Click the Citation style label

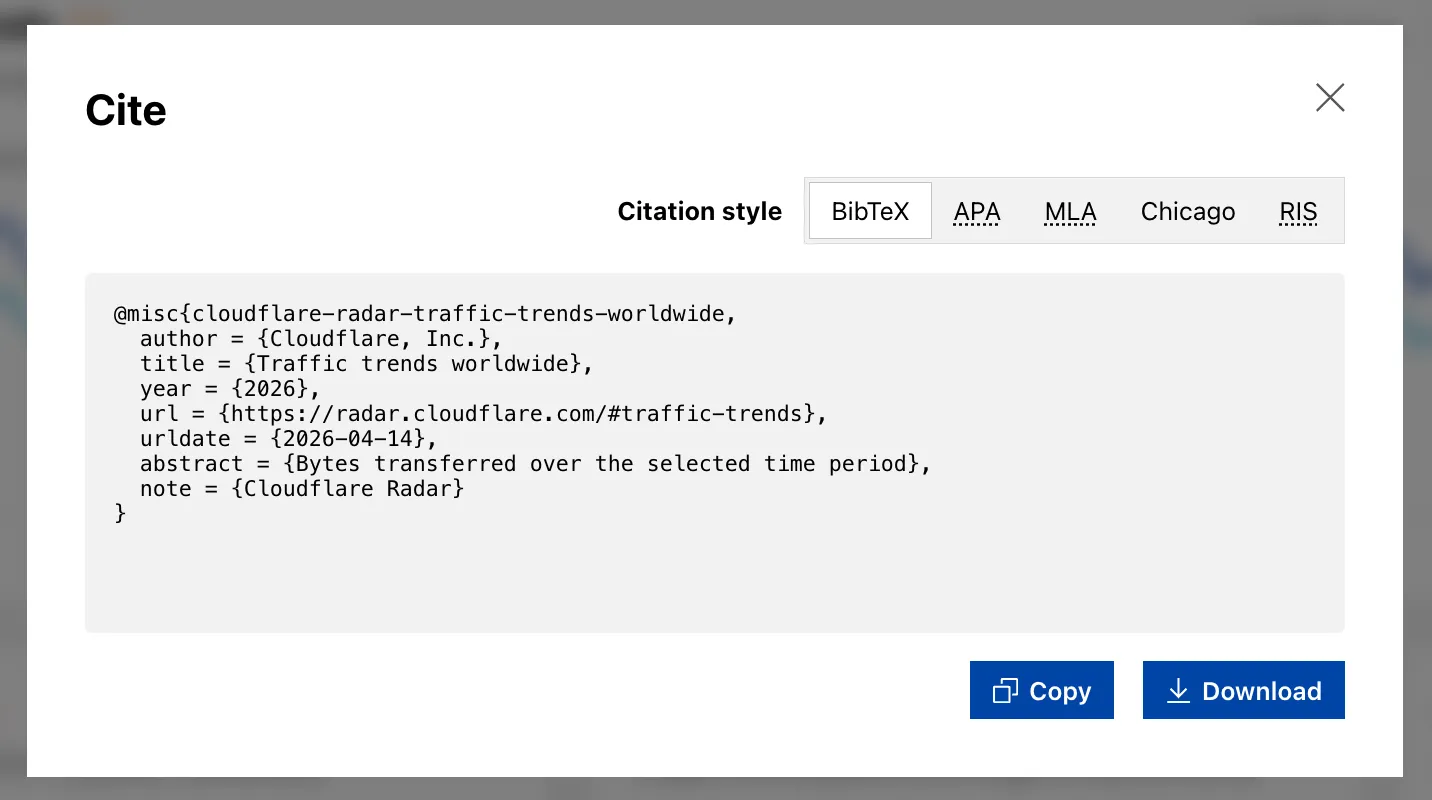pos(699,211)
